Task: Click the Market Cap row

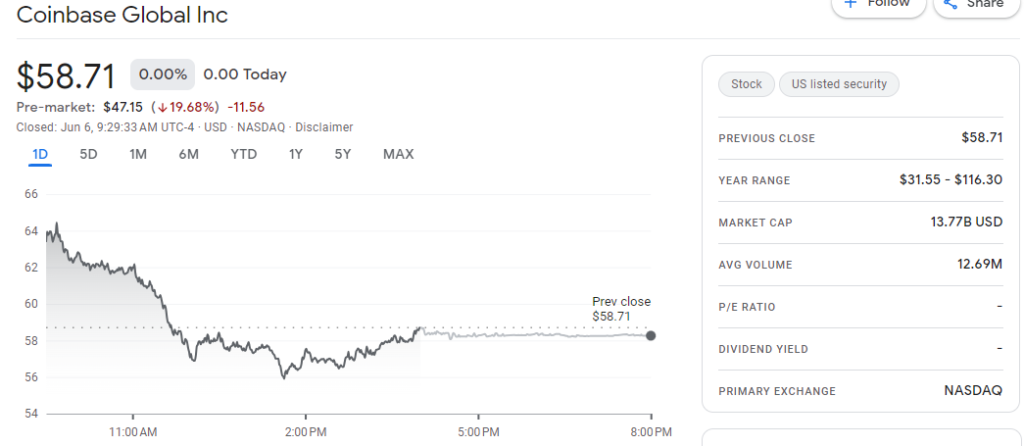Action: [x=860, y=222]
